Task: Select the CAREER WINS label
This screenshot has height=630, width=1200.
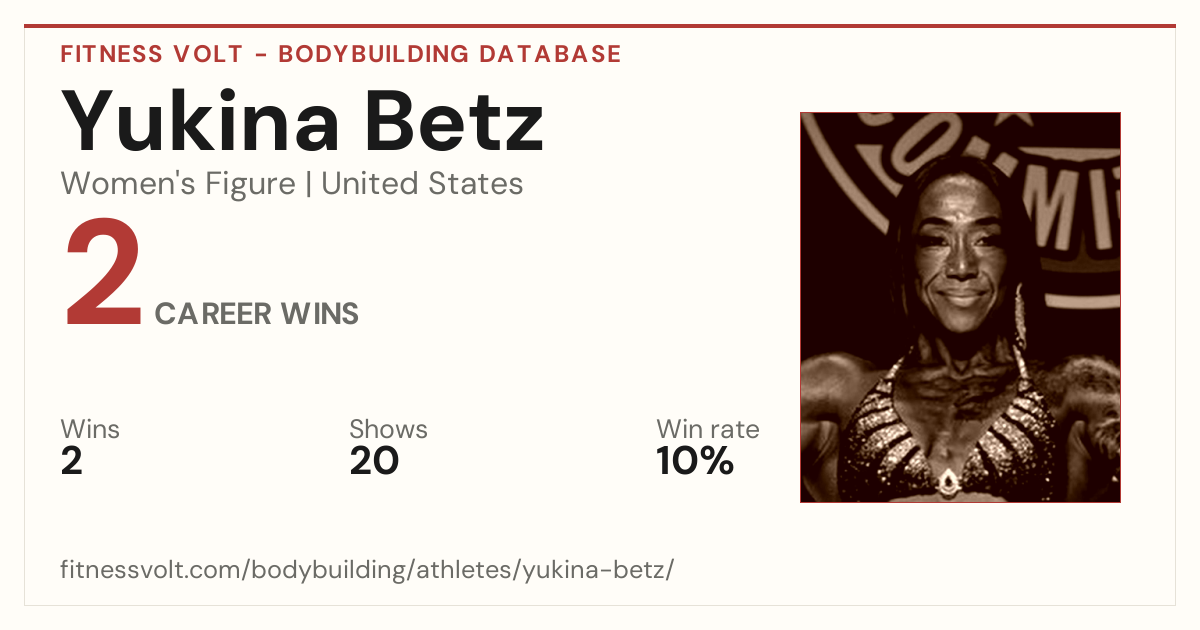Action: click(x=257, y=314)
